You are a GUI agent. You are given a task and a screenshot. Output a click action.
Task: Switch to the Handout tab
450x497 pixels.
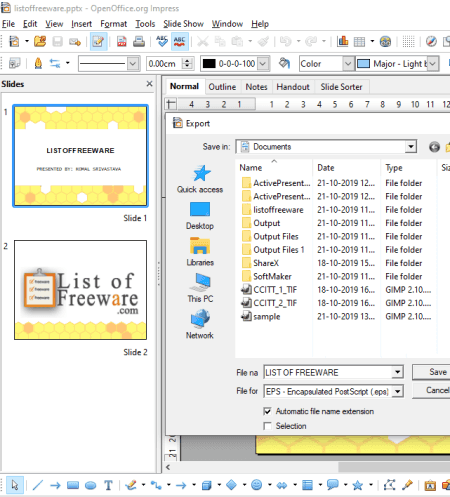(x=293, y=87)
